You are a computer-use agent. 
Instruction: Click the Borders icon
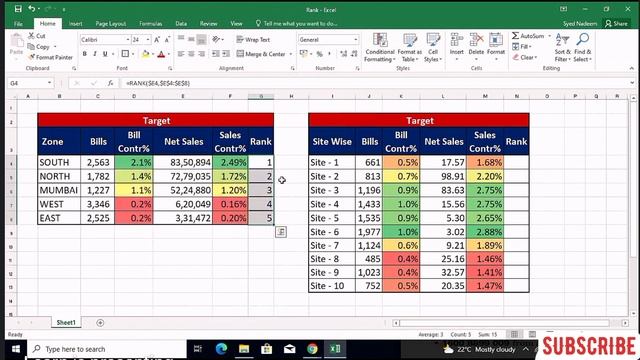click(x=125, y=54)
